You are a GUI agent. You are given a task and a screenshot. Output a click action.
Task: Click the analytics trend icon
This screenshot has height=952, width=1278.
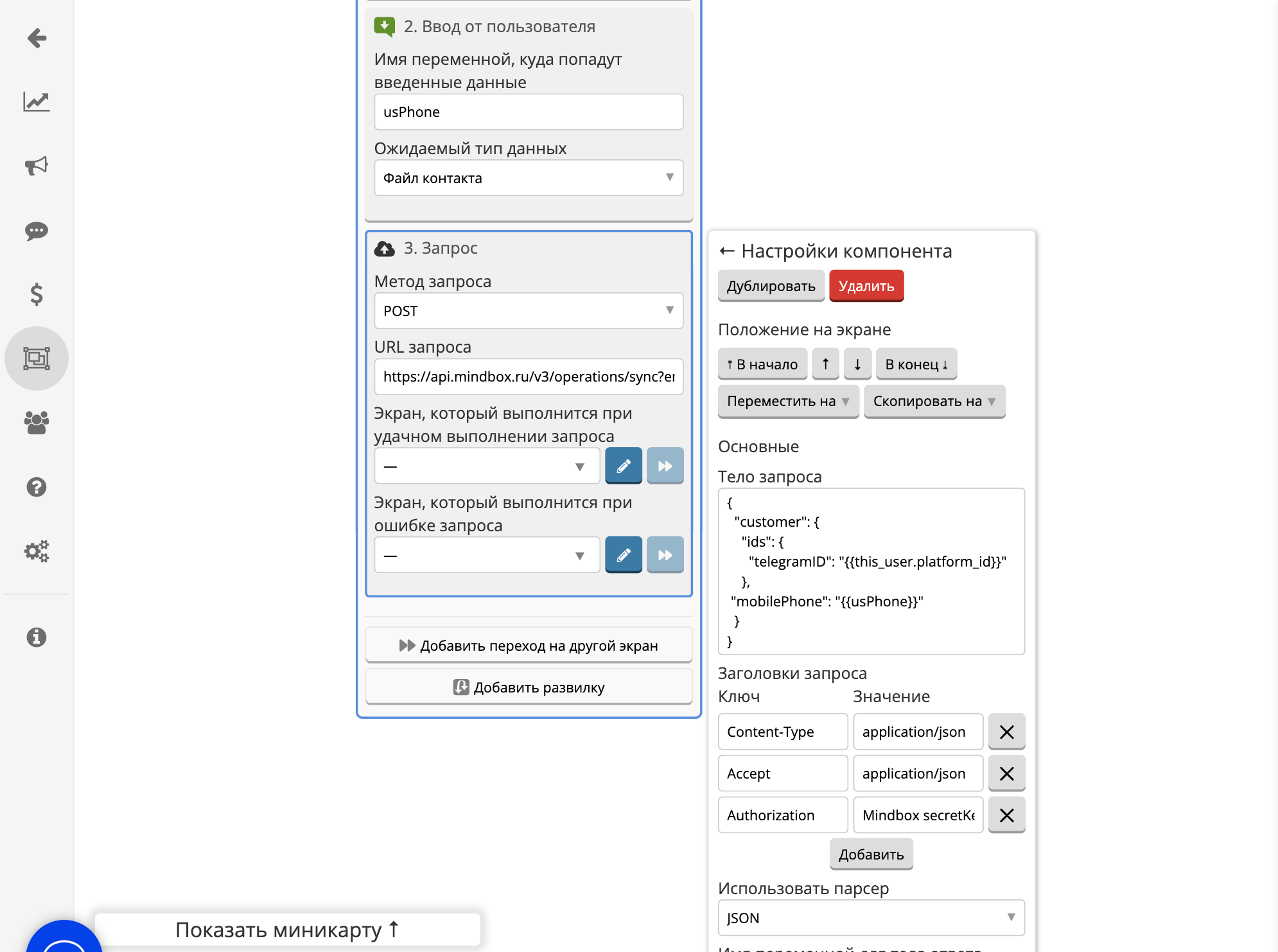pos(36,102)
